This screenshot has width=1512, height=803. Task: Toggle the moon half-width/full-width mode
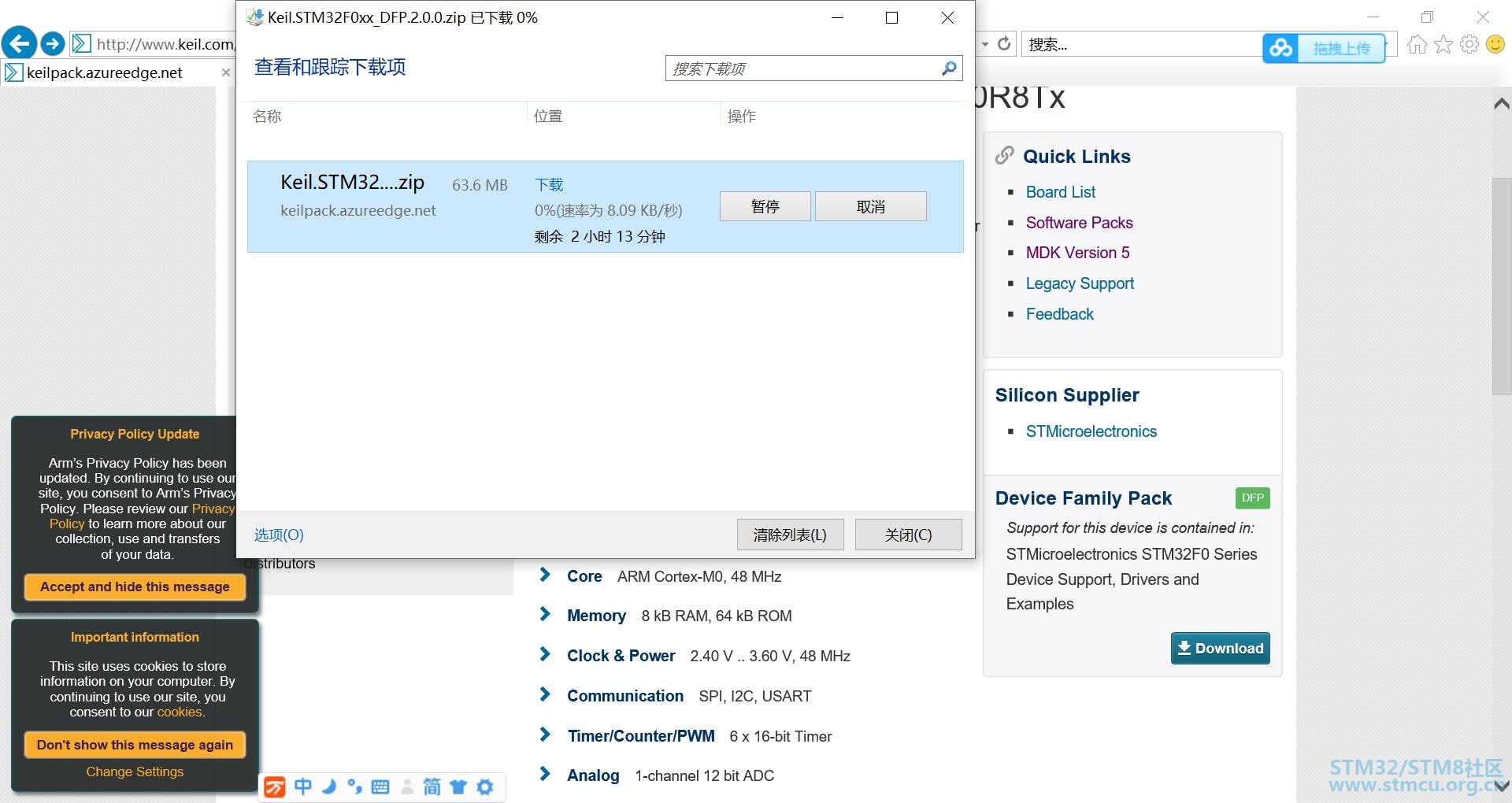tap(329, 786)
